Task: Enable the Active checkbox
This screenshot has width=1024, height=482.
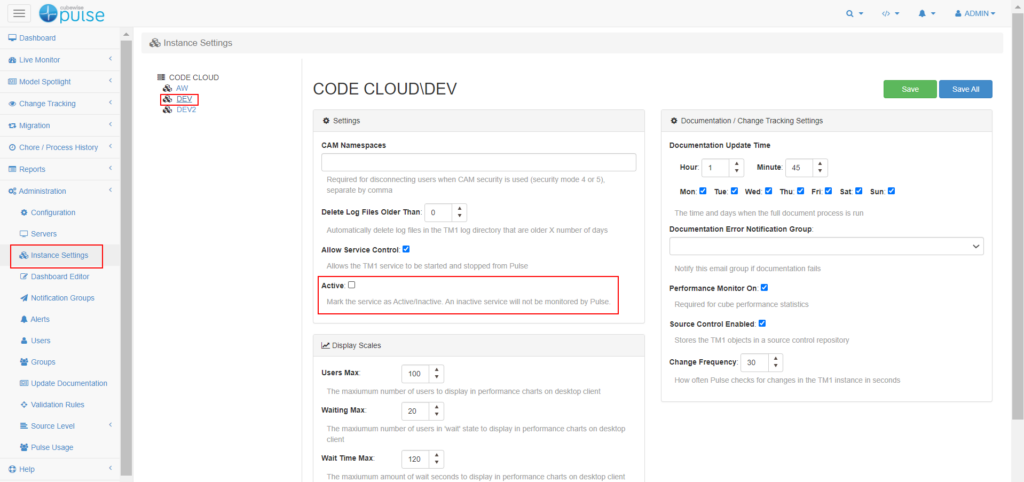Action: pos(352,285)
